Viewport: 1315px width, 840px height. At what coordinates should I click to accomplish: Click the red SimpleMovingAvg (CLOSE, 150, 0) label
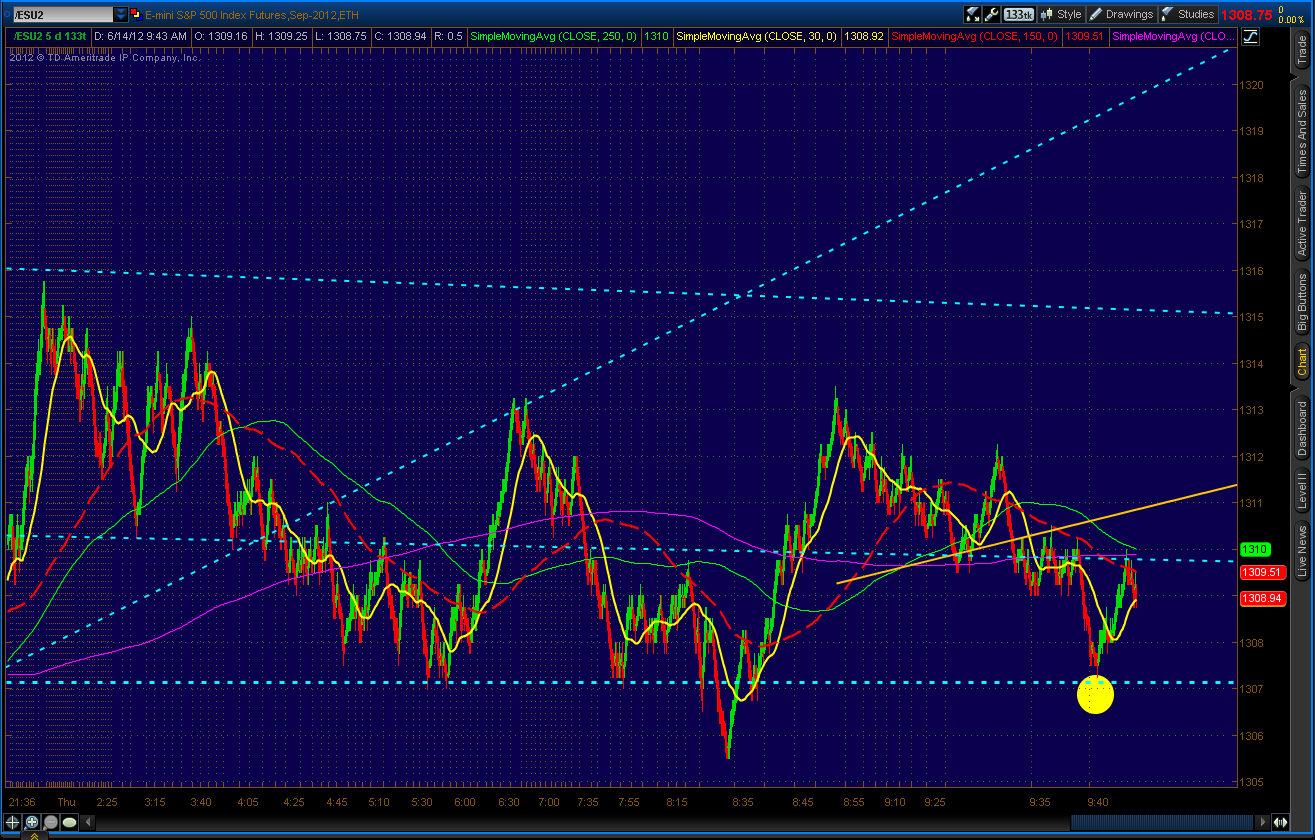pyautogui.click(x=974, y=36)
